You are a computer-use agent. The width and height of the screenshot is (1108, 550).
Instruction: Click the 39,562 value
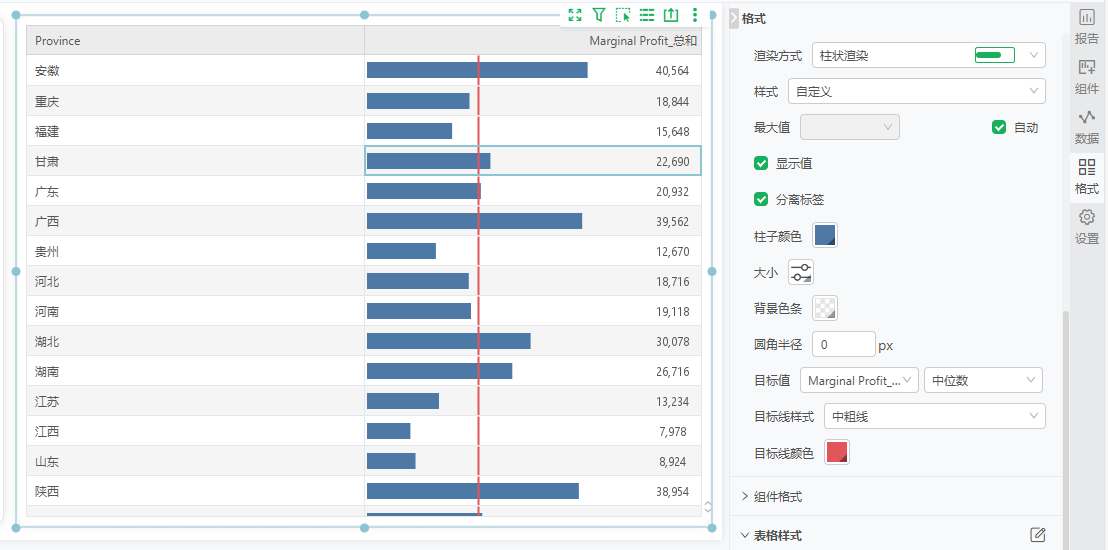(672, 221)
